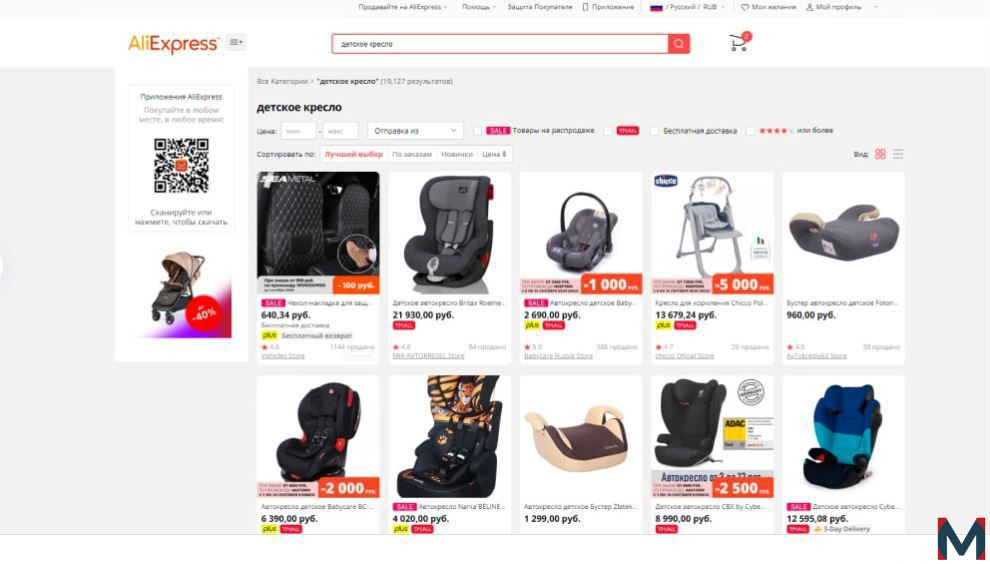Check the «Бесплатная доставка» checkbox
Viewport: 990px width, 564px height.
[x=654, y=131]
